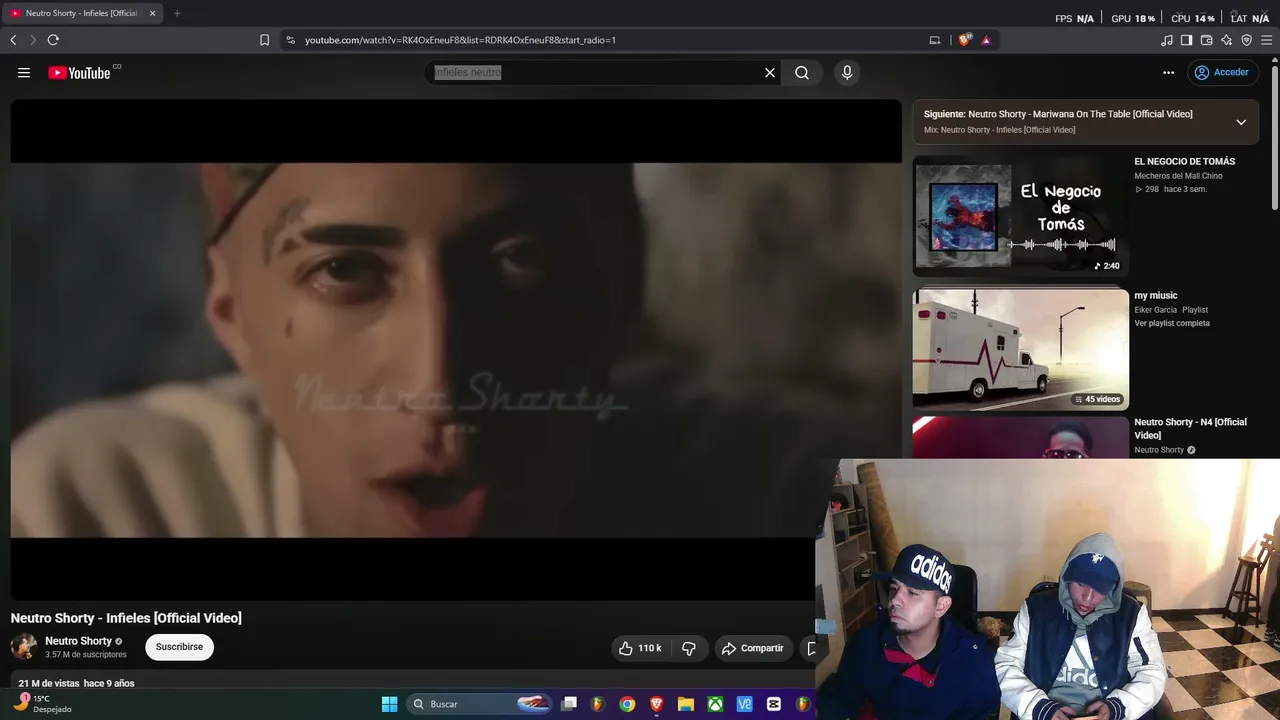
Task: Click the Acceder sign-in button
Action: click(1221, 72)
